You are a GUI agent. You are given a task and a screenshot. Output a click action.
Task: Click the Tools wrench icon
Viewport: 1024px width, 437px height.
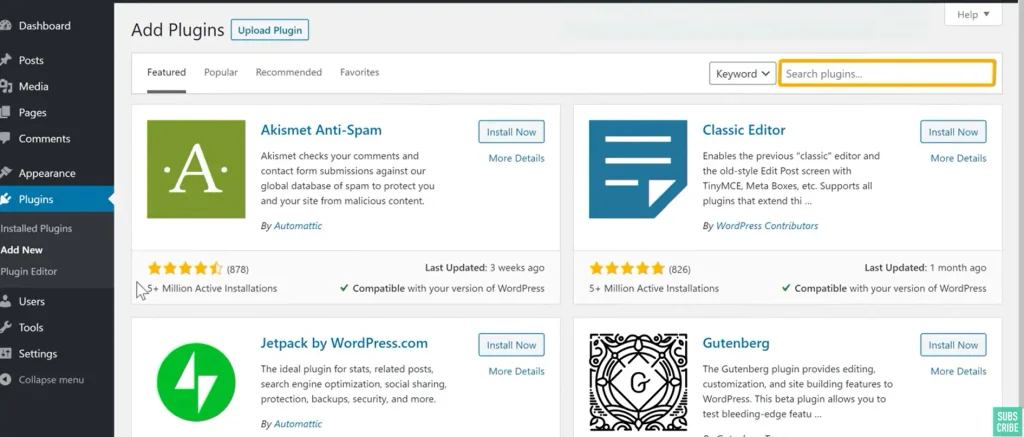click(x=5, y=327)
